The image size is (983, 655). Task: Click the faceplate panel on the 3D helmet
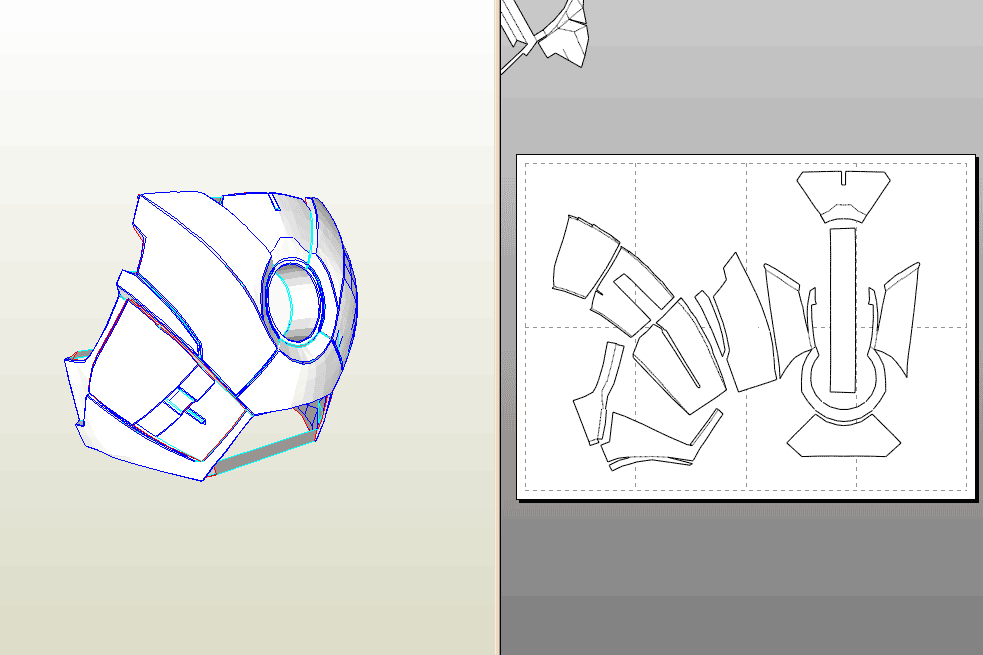click(166, 380)
